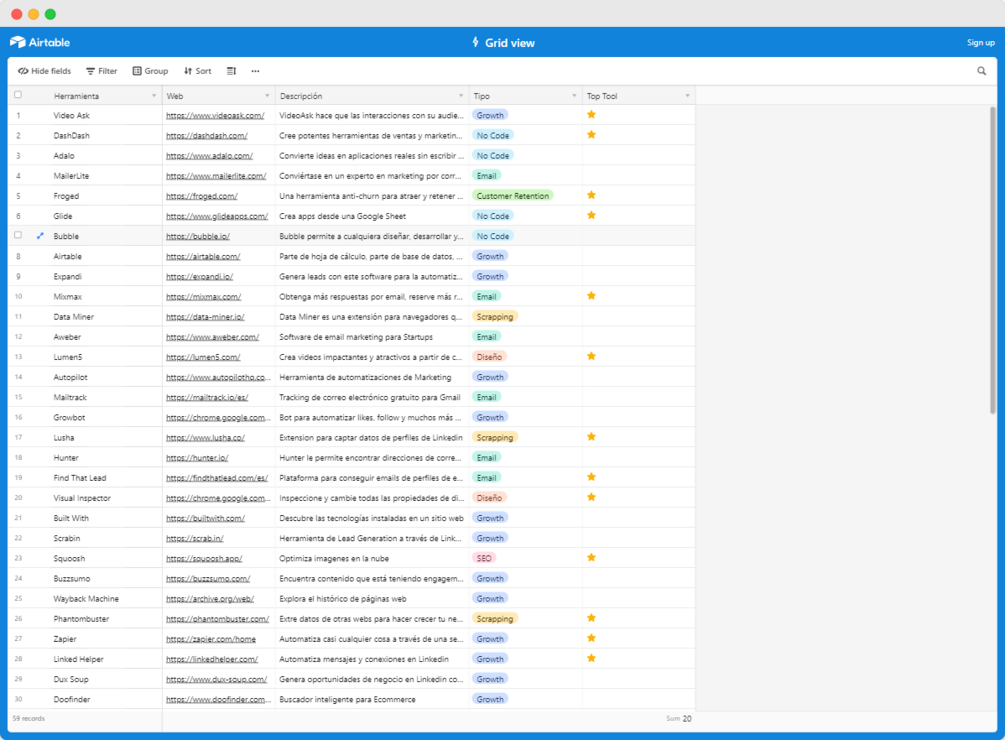Click the star in the Squoosh row
The width and height of the screenshot is (1005, 740).
[591, 557]
